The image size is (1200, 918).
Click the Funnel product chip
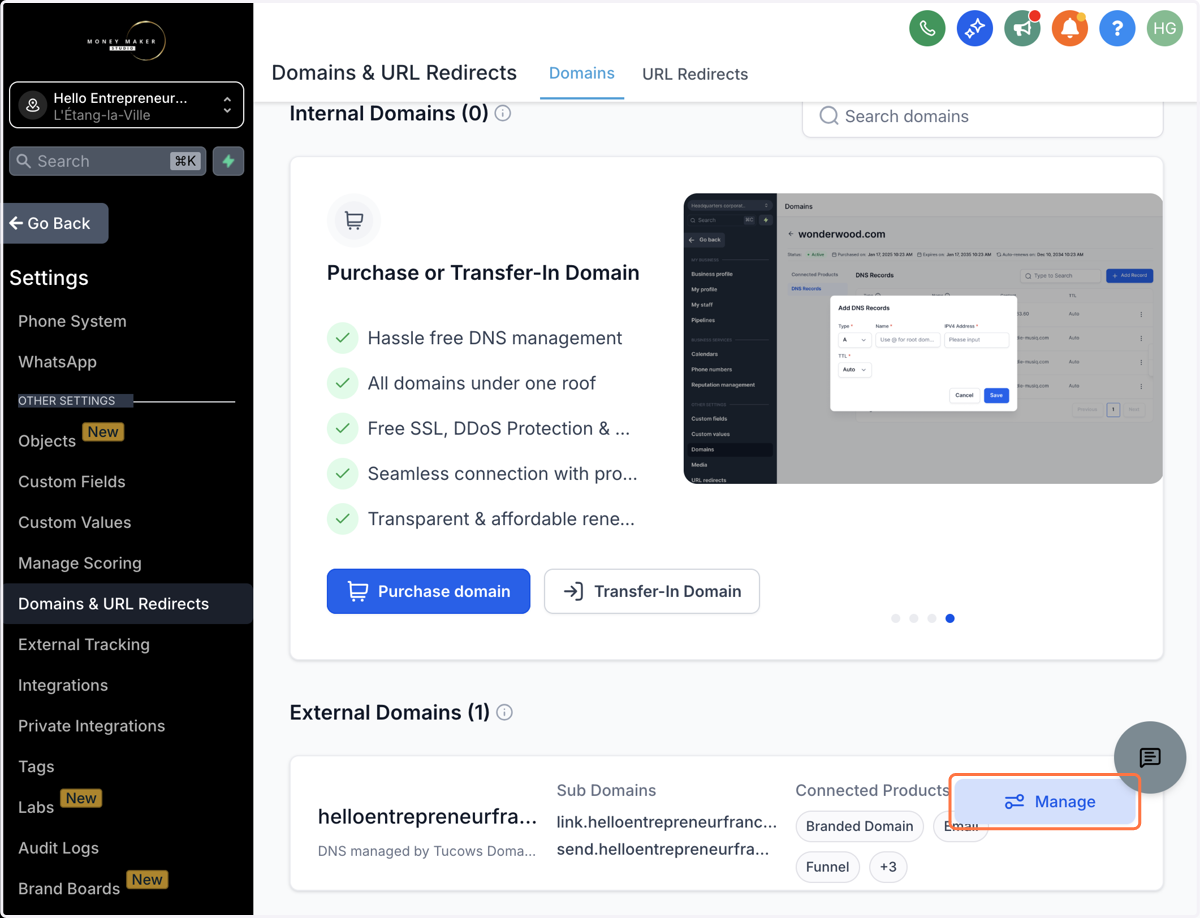[828, 867]
